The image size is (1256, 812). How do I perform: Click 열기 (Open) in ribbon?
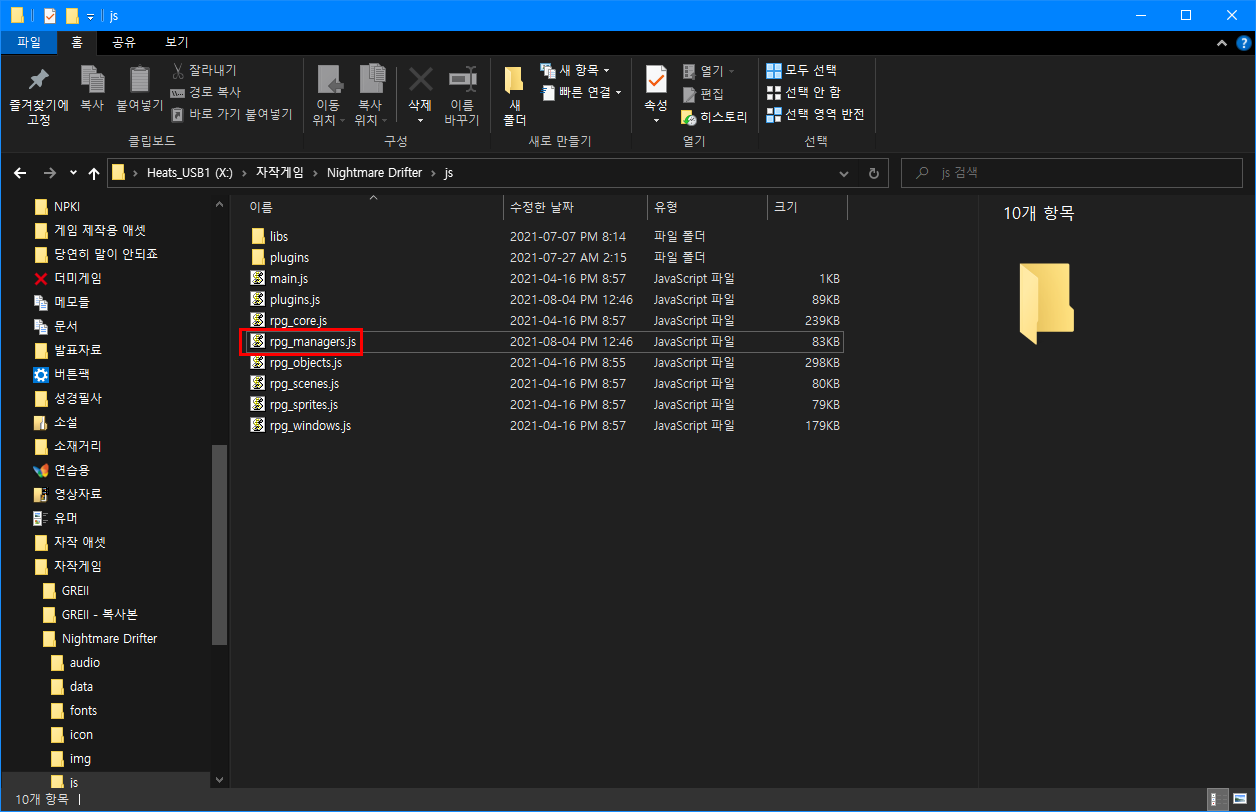click(709, 71)
